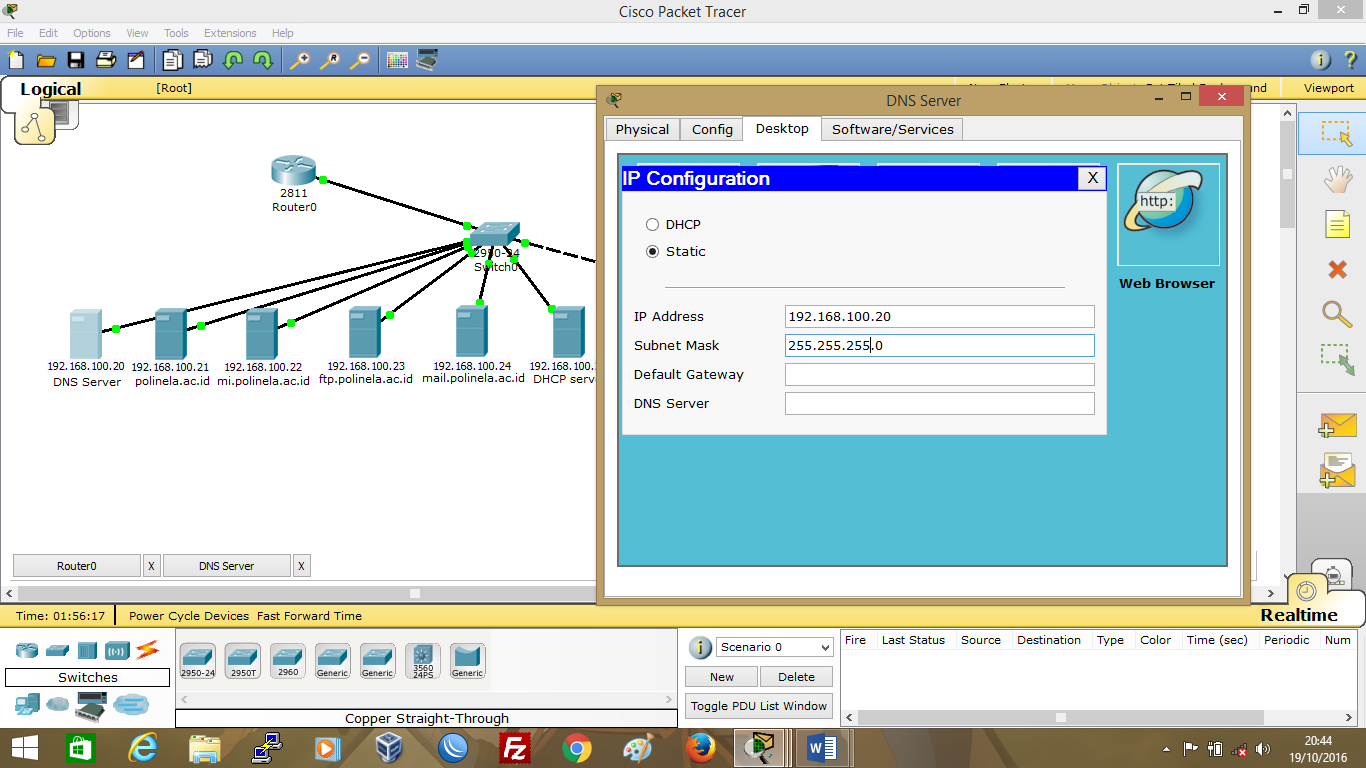Print using the printer toolbar icon
The height and width of the screenshot is (768, 1366).
(x=106, y=60)
